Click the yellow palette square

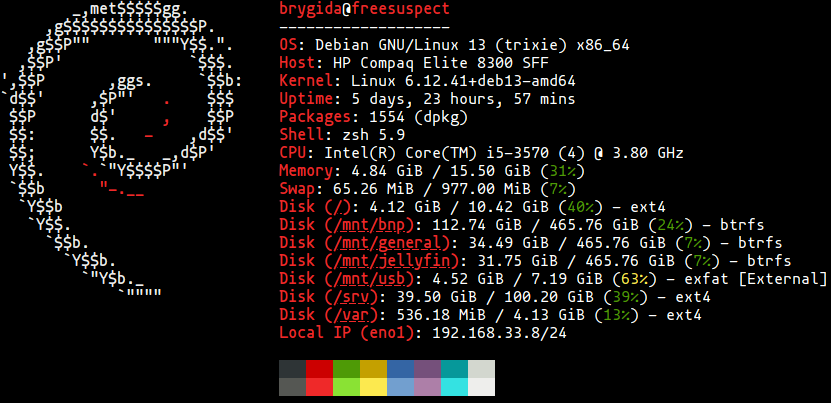[374, 387]
